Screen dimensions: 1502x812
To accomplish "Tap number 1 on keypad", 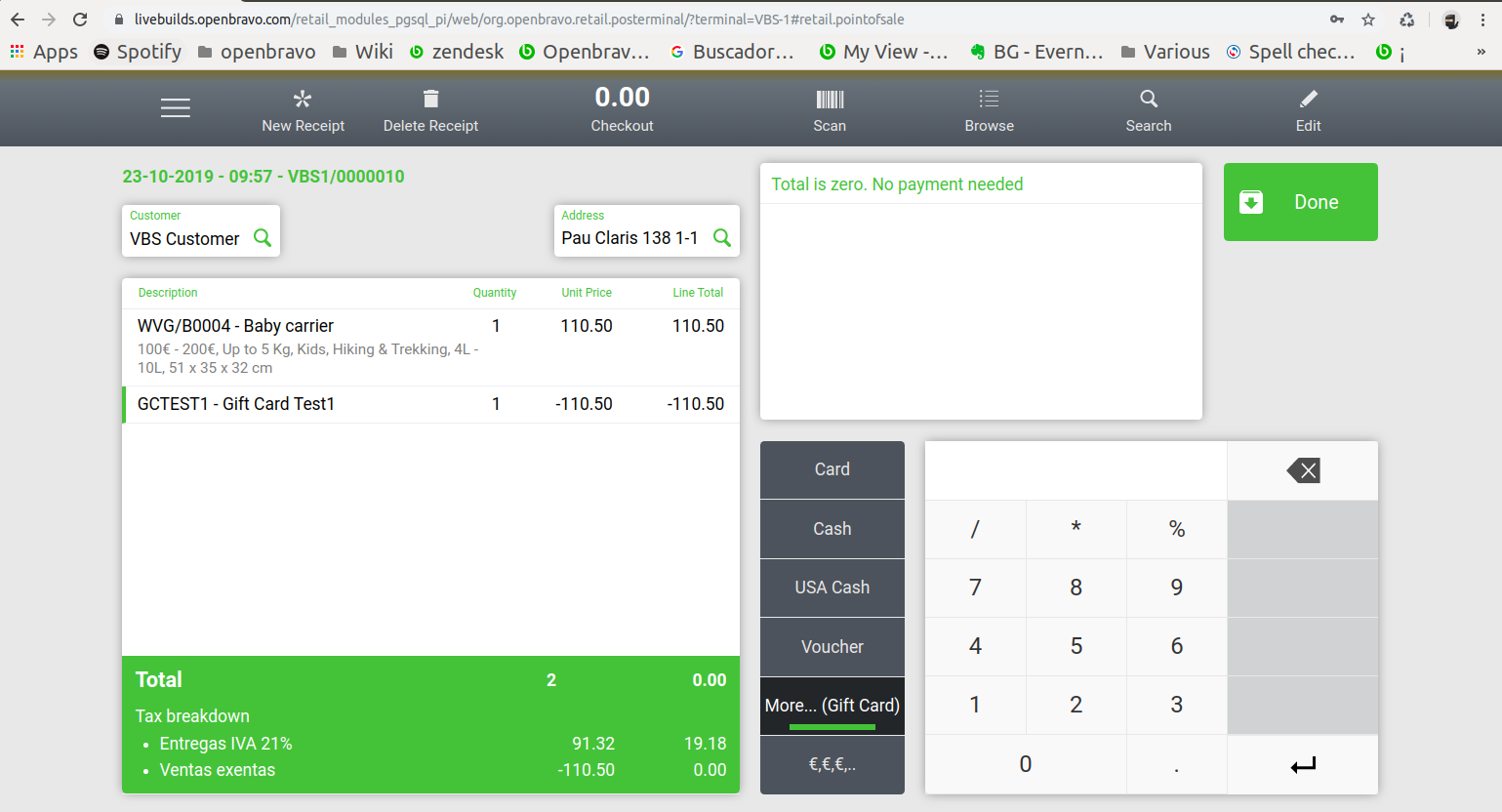I will point(975,705).
